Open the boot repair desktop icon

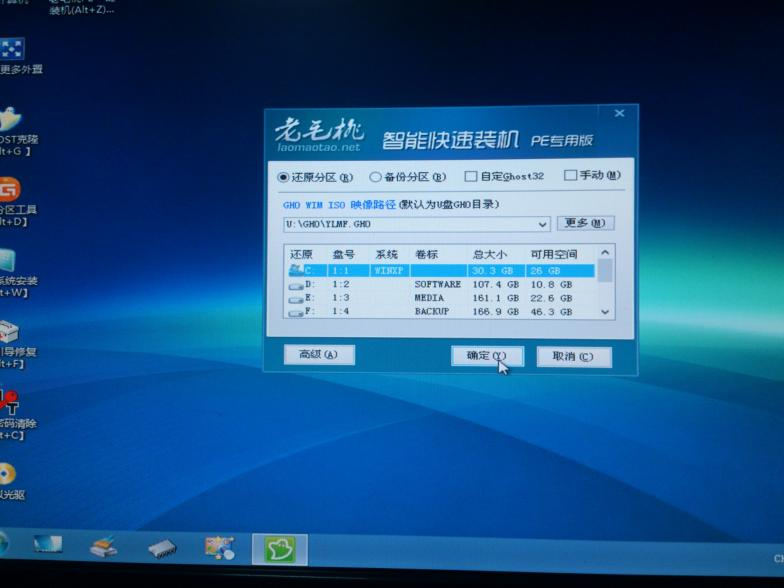coord(8,333)
